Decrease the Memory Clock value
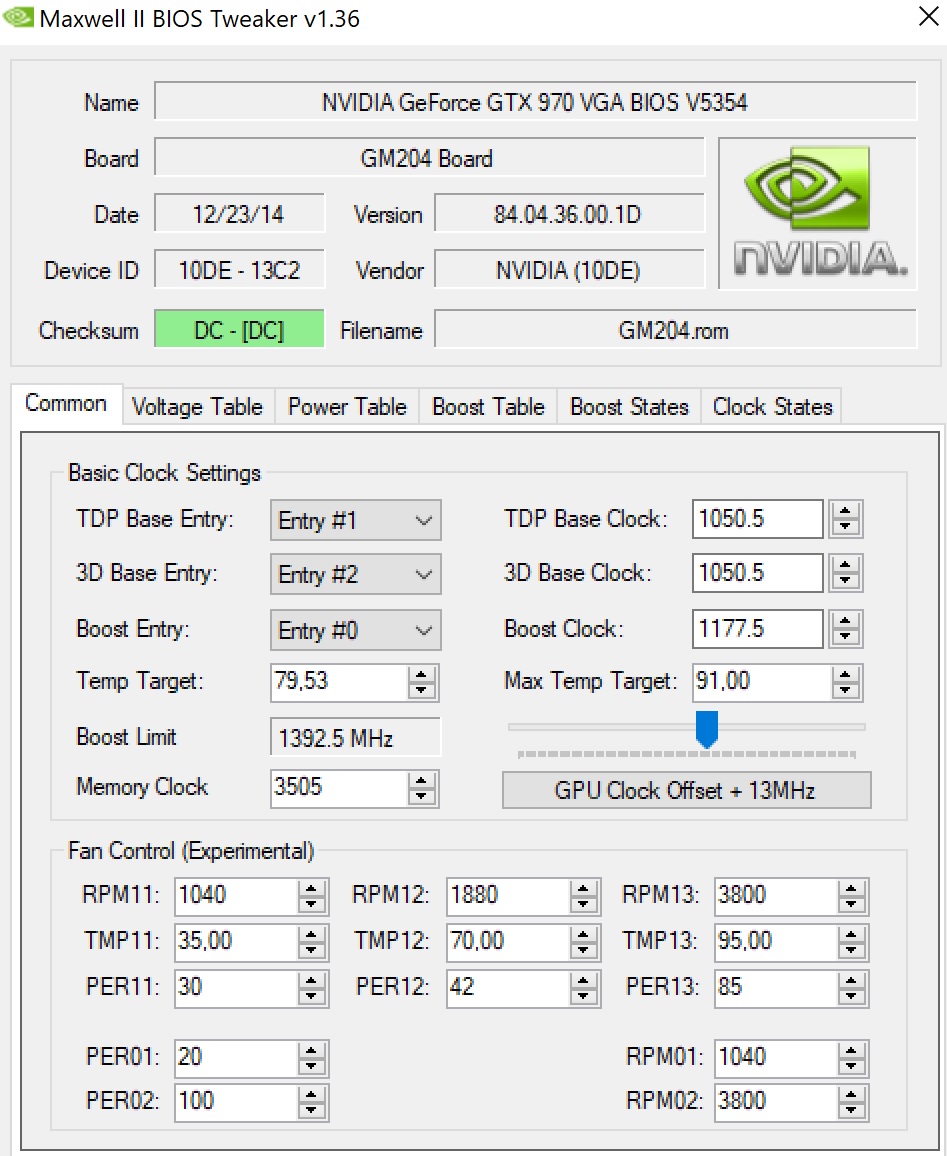This screenshot has width=947, height=1156. point(422,796)
